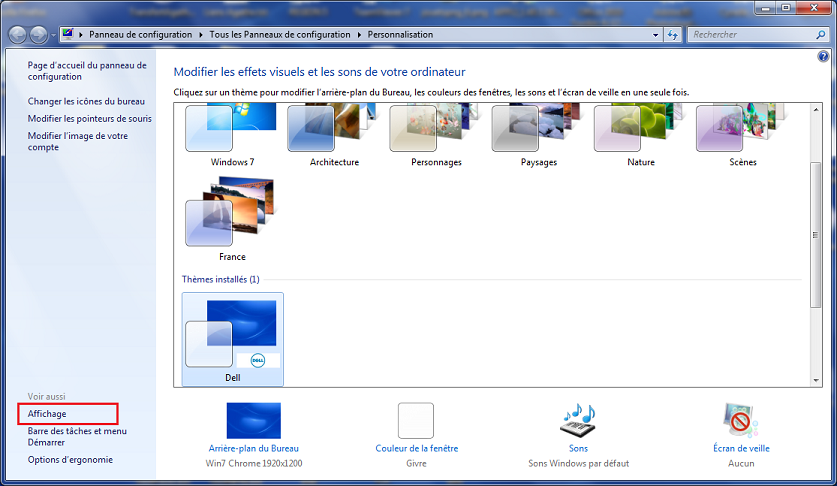Expand arrow after 'Panneau de configuration' breadcrumb
837x486 pixels.
point(201,35)
